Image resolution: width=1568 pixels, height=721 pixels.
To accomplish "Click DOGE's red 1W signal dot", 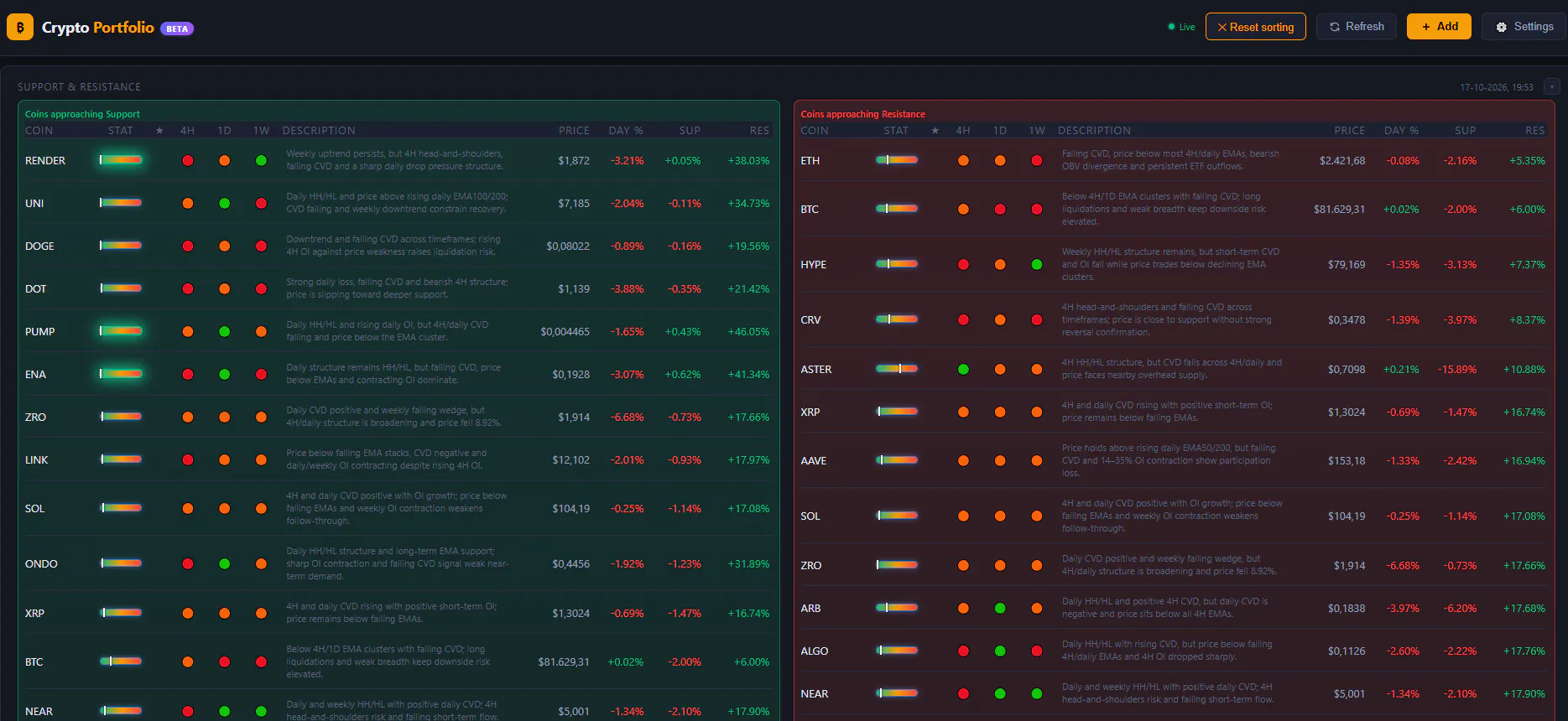I will click(261, 246).
